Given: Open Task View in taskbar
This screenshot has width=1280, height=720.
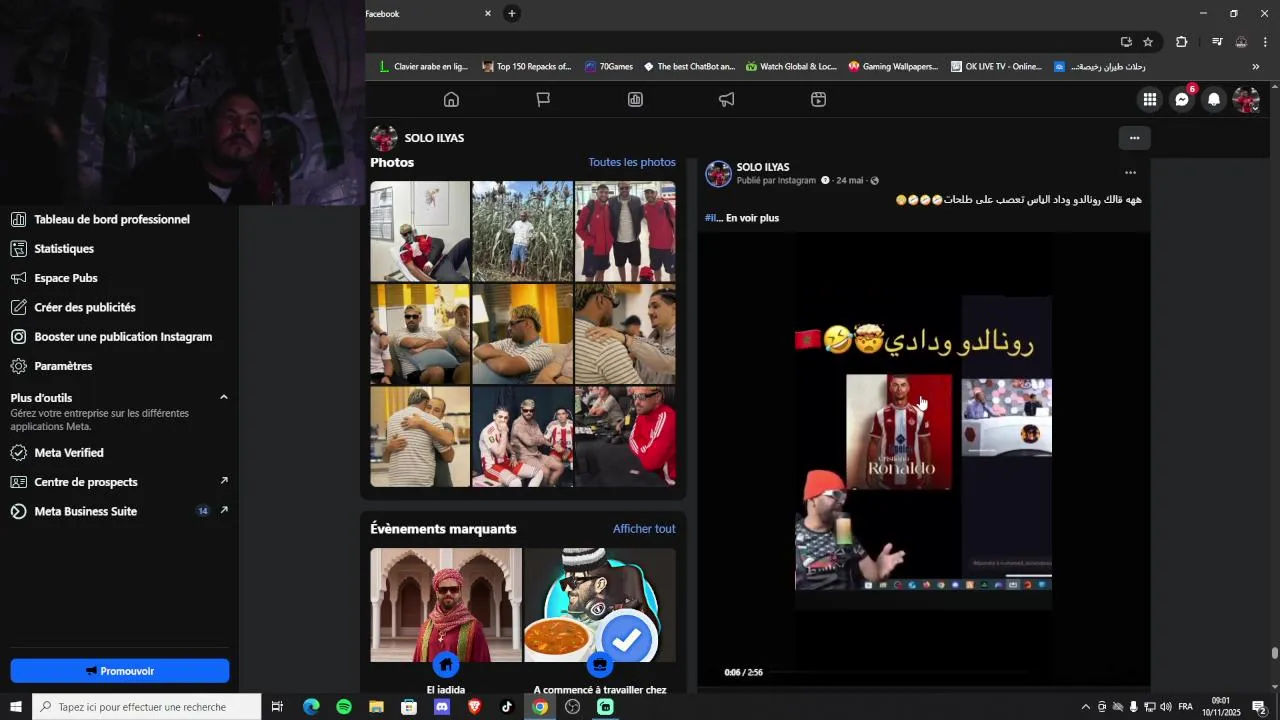Looking at the screenshot, I should point(278,707).
